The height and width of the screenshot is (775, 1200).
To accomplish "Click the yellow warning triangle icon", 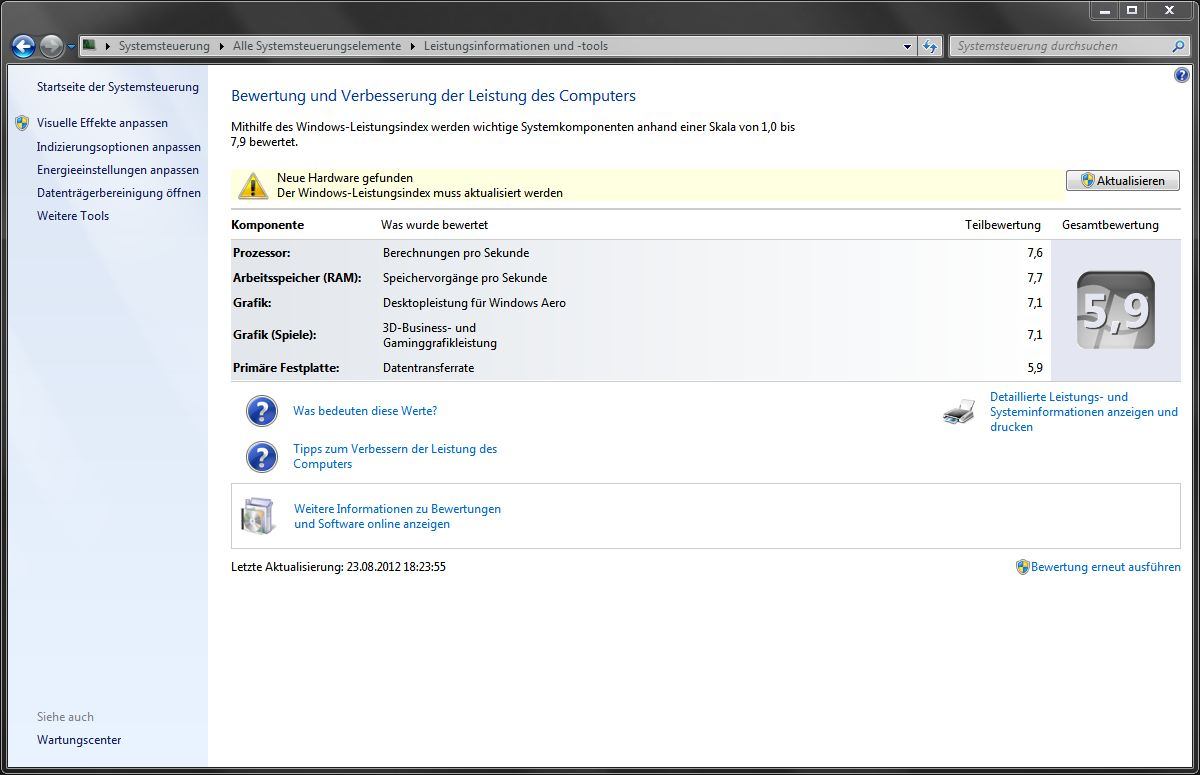I will tap(253, 185).
